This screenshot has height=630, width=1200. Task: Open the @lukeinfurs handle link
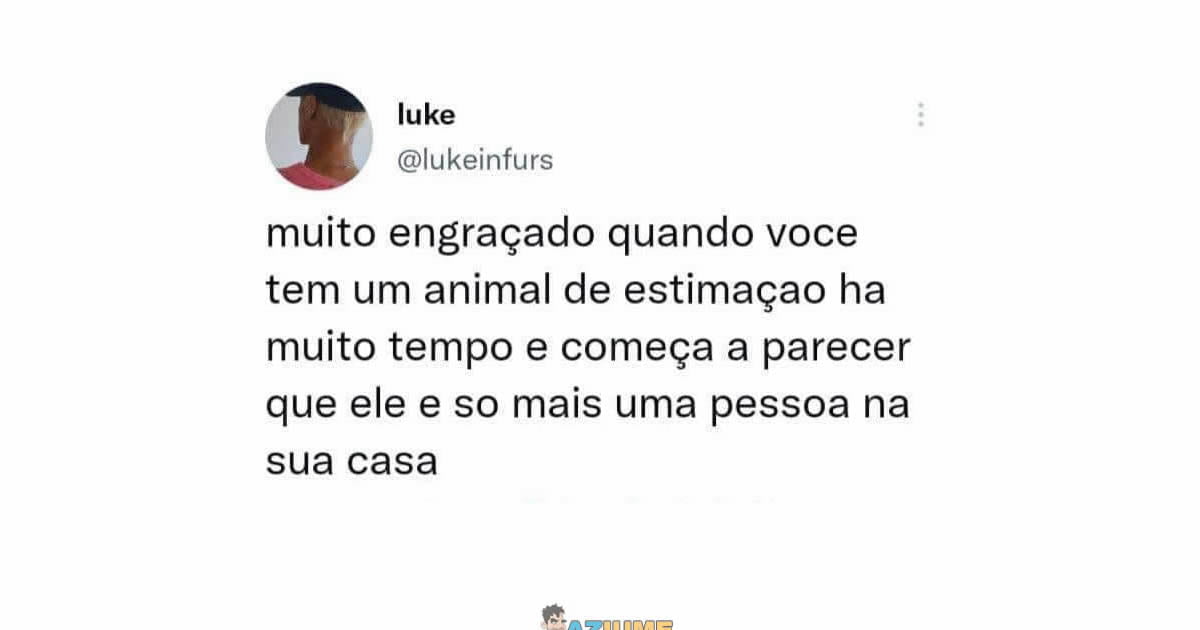click(x=475, y=160)
